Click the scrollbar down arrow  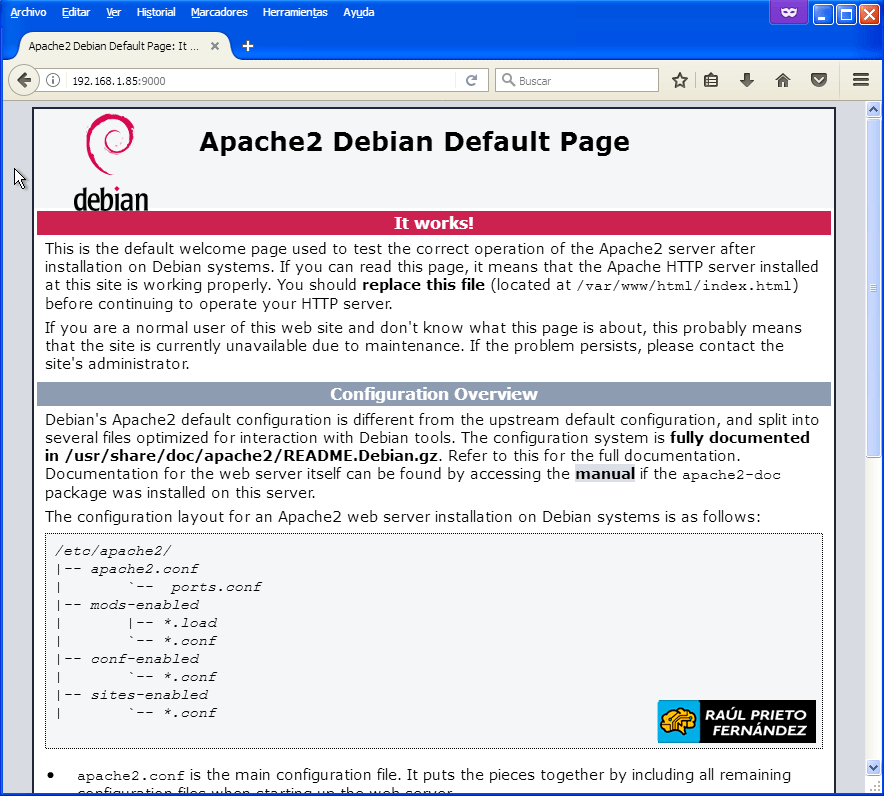click(x=873, y=767)
